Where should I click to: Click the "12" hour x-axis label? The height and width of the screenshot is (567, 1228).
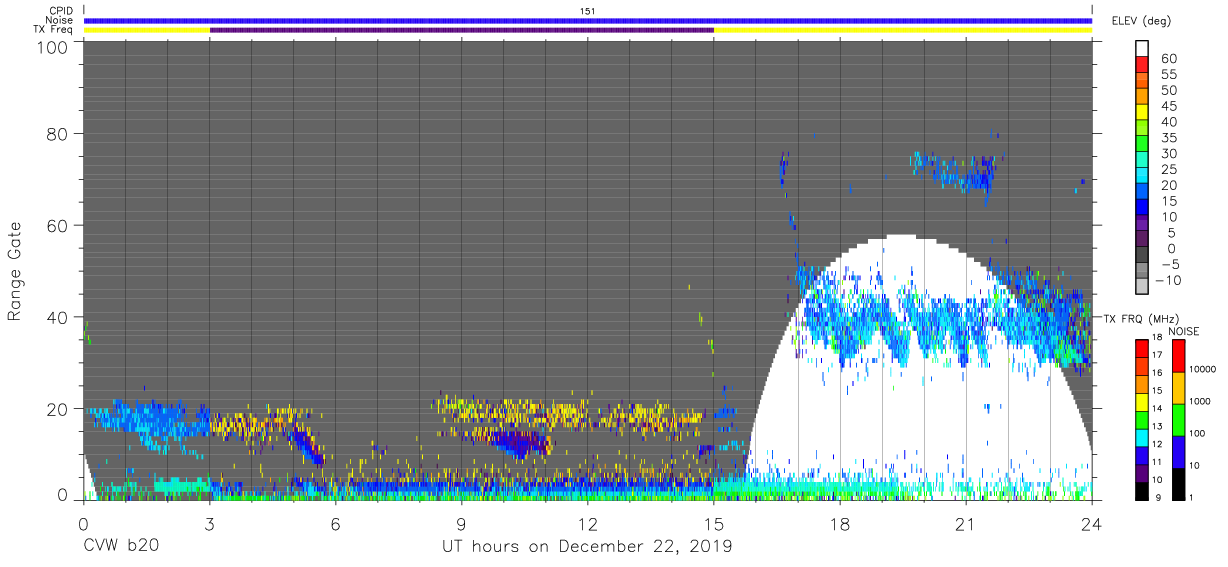(x=588, y=523)
